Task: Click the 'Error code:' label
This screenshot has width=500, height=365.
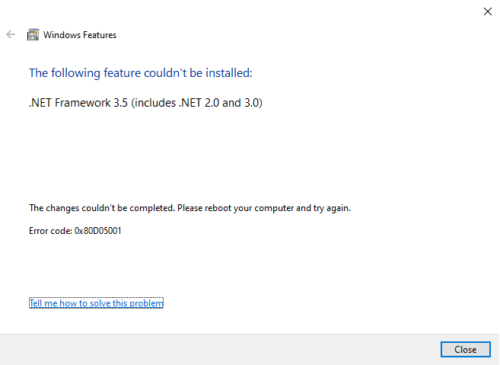Action: click(x=51, y=231)
